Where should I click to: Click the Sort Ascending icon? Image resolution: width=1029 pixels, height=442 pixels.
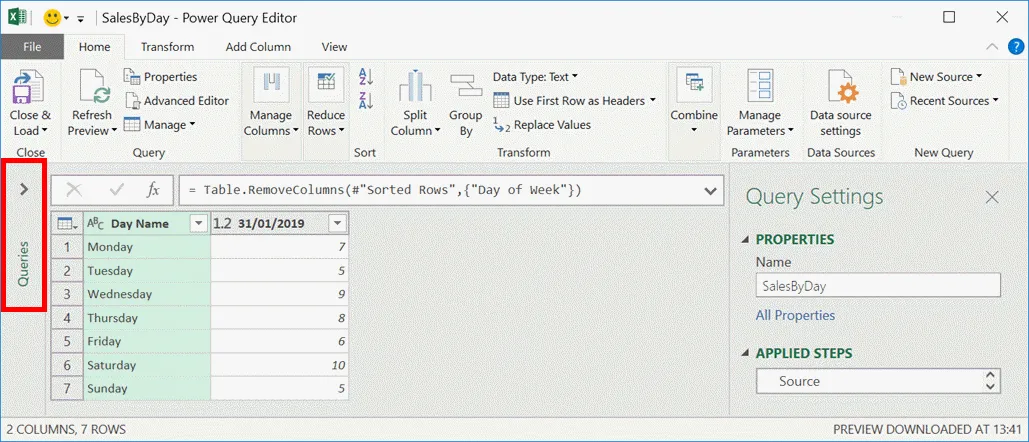tap(365, 78)
